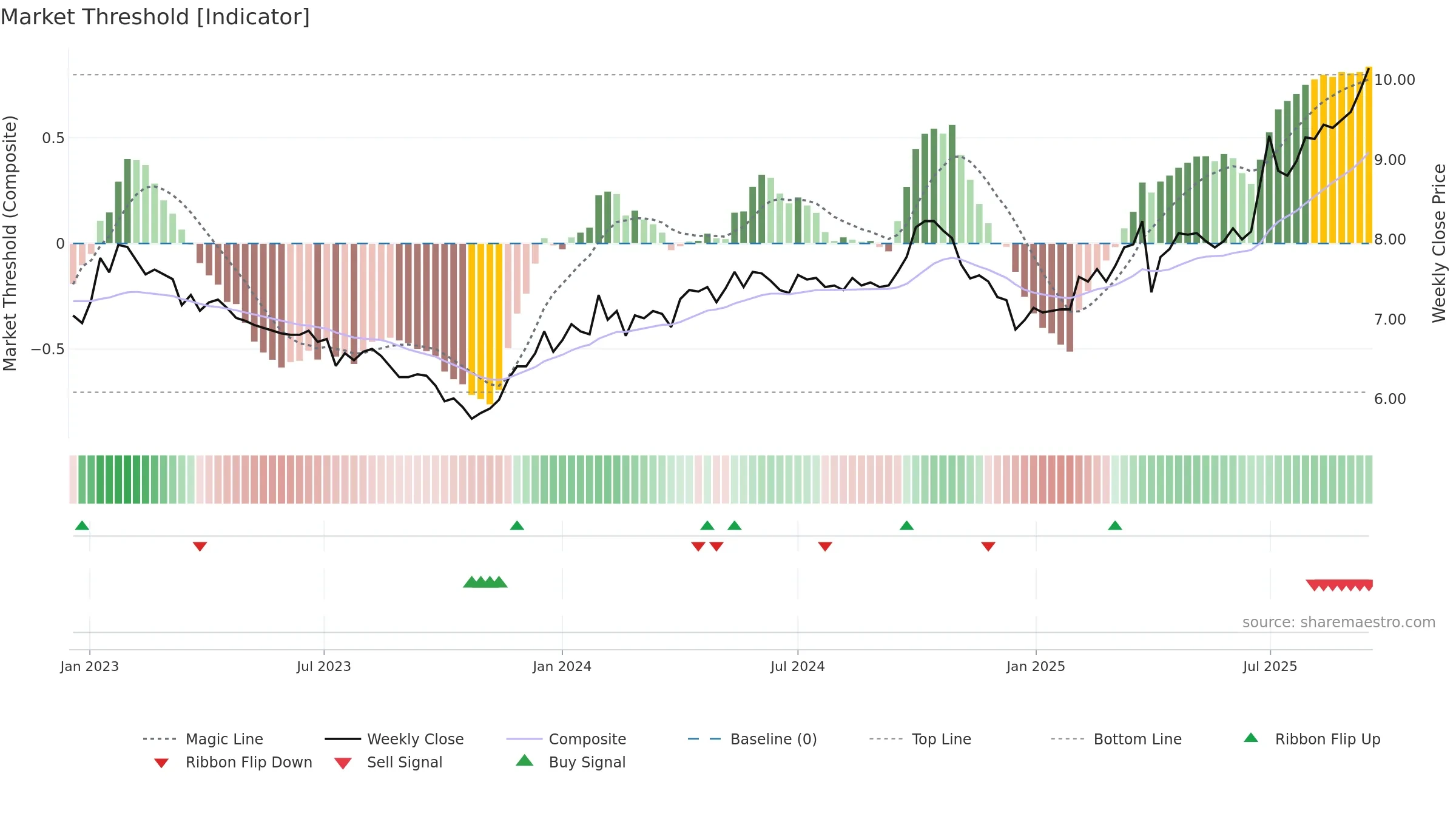Toggle the Magic Line legend entry
Viewport: 1456px width, 819px height.
[x=203, y=739]
